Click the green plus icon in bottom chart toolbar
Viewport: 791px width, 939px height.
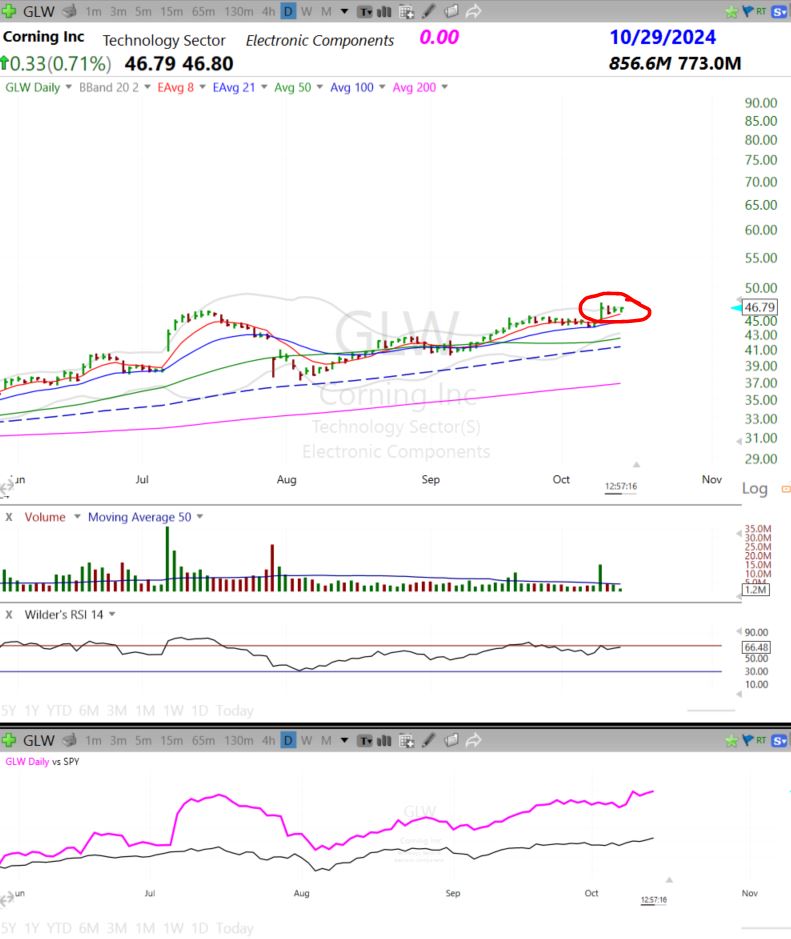point(8,740)
